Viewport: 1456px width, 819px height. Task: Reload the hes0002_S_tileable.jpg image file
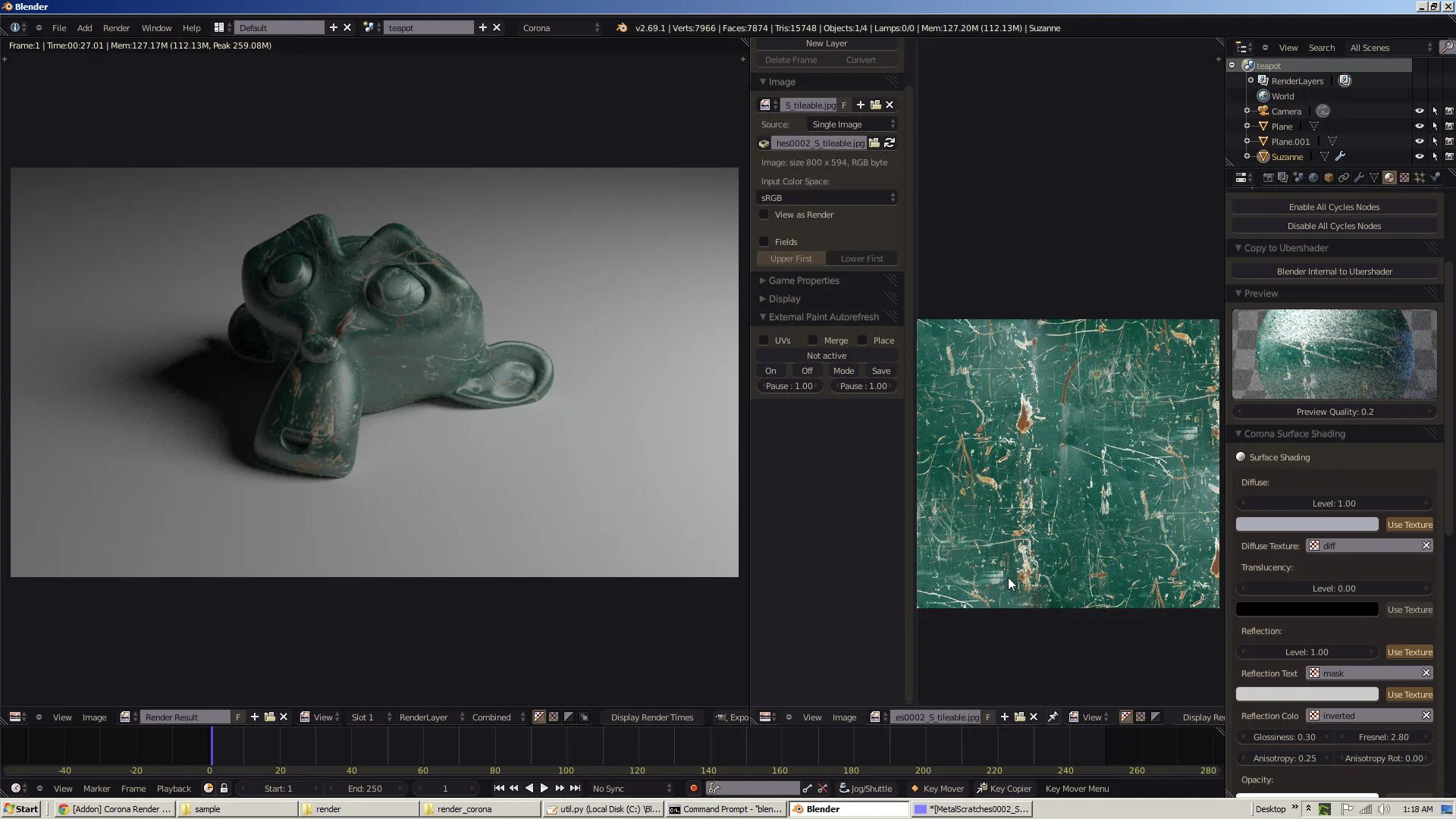tap(890, 143)
